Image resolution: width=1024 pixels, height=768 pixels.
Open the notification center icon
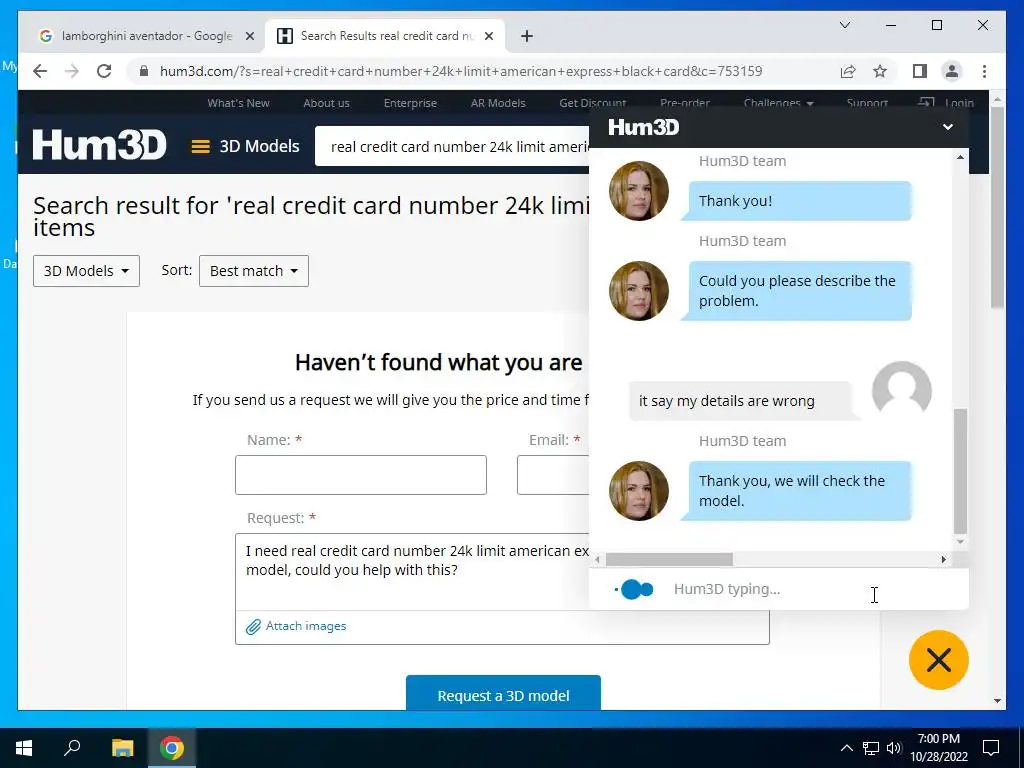pos(991,748)
